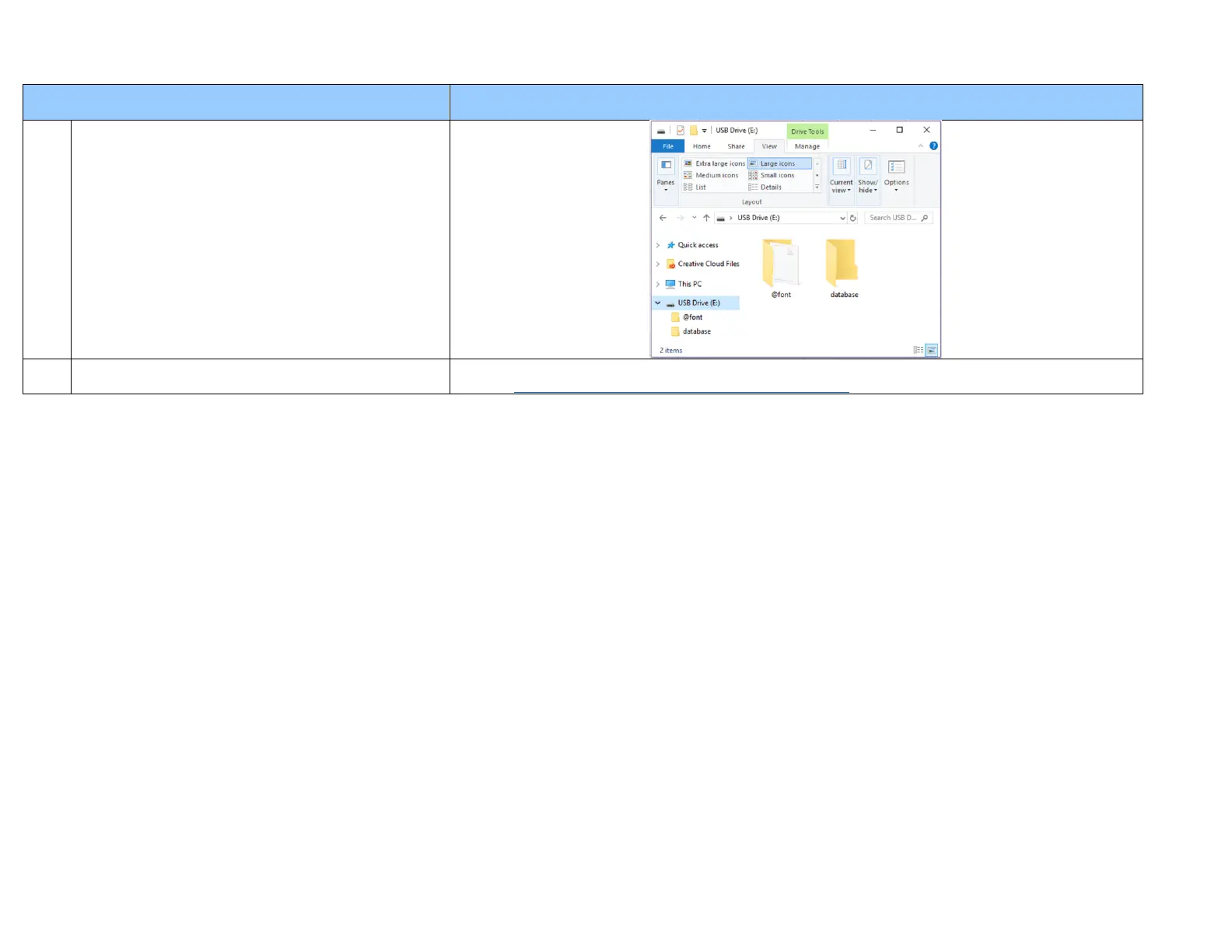The height and width of the screenshot is (952, 1232).
Task: Go up one level with the Up arrow
Action: coord(706,219)
